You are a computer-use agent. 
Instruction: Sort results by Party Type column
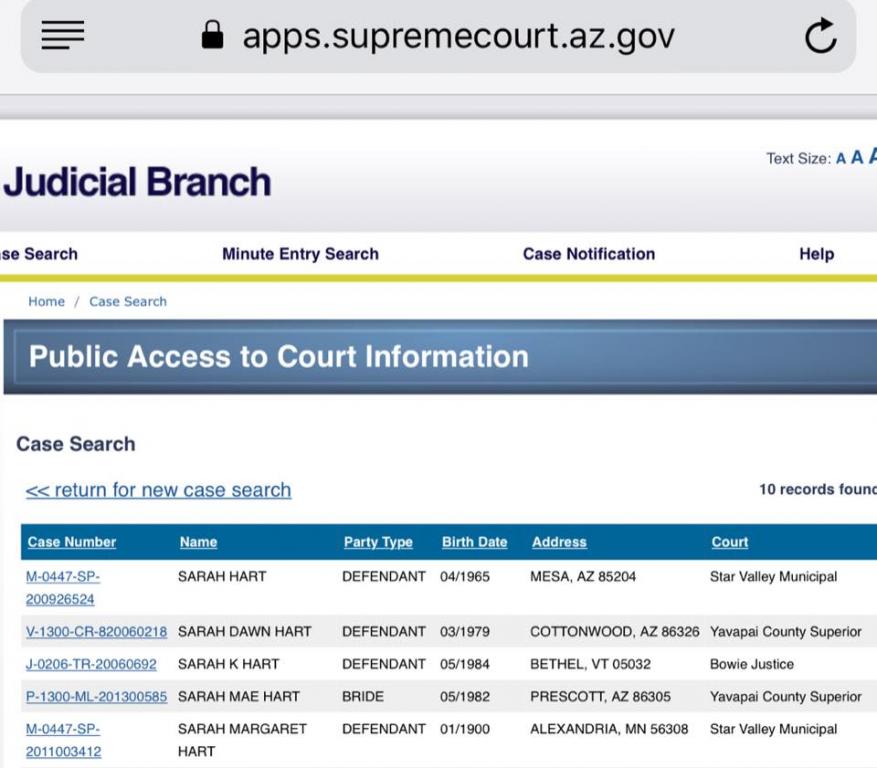coord(377,542)
